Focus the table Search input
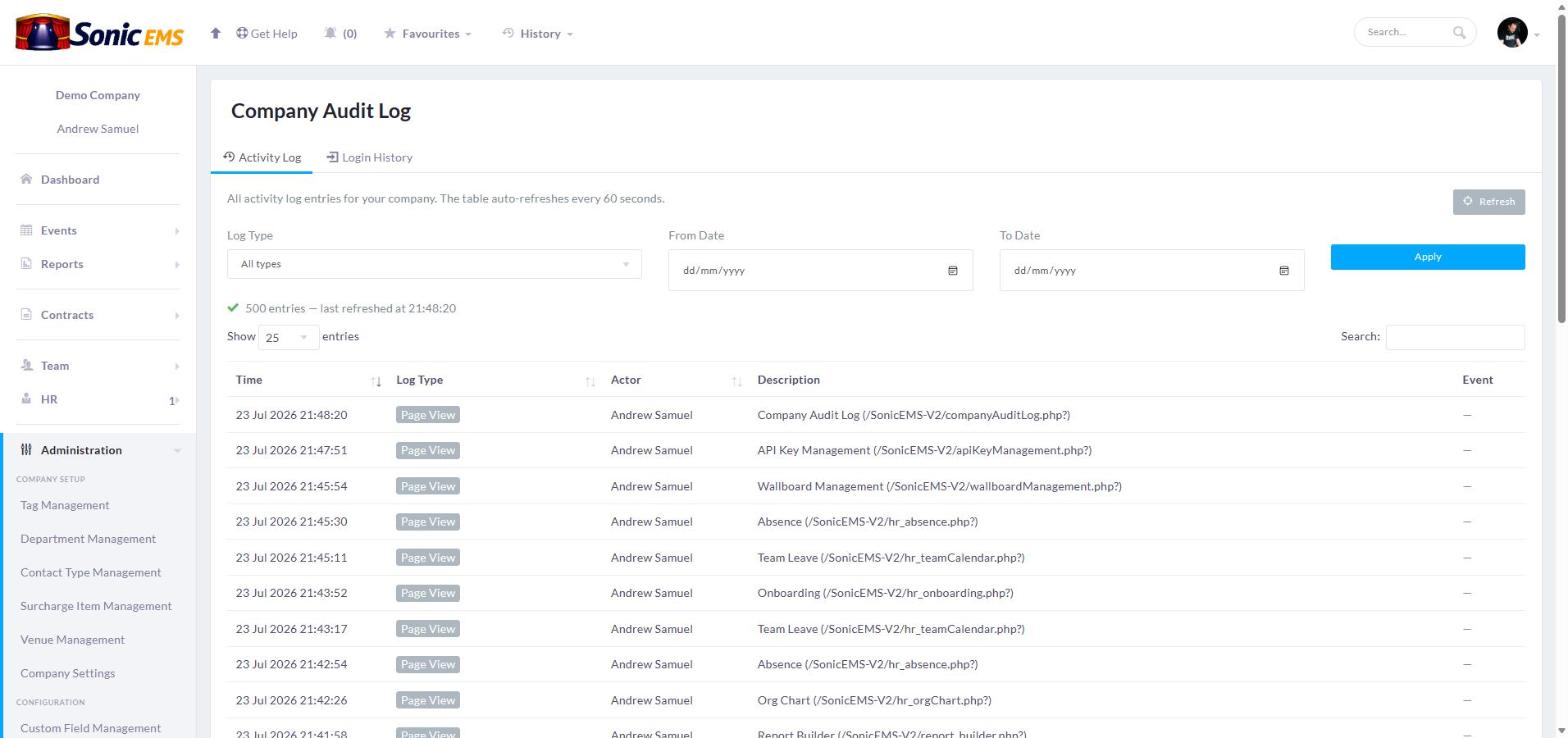Screen dimensions: 1568x738 coord(1455,337)
